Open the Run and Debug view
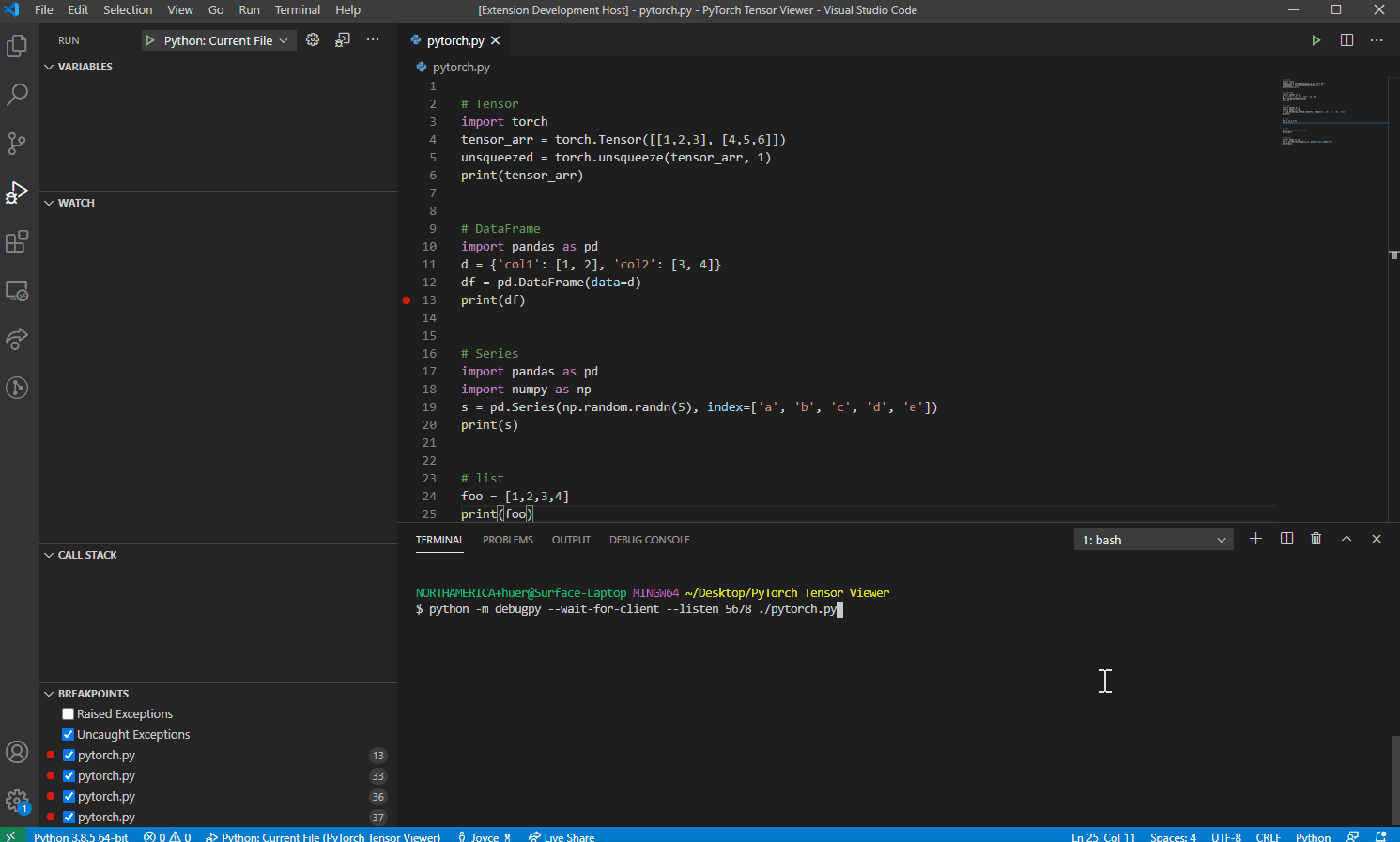The width and height of the screenshot is (1400, 842). point(17,191)
